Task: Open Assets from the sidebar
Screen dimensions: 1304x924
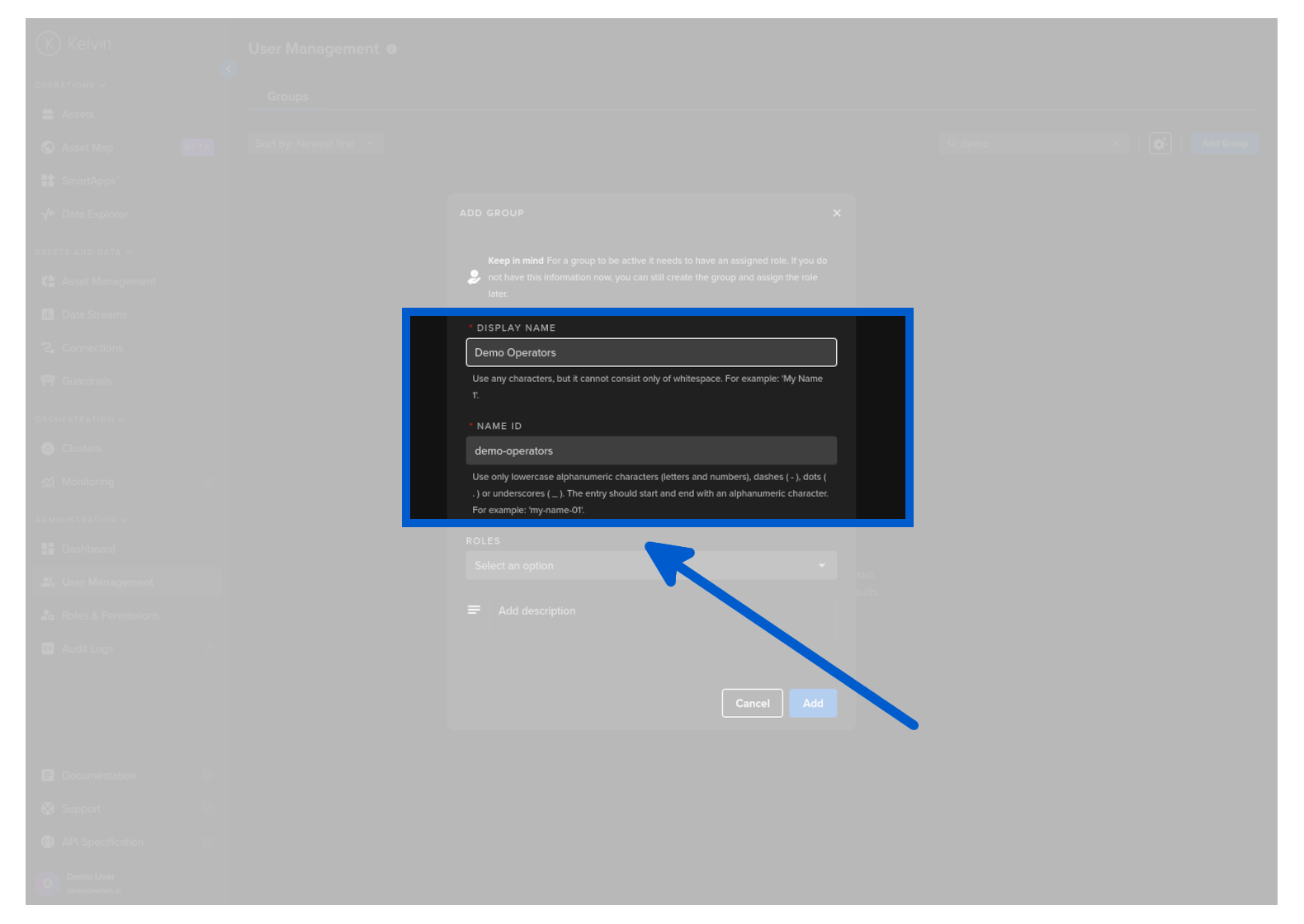Action: pos(78,115)
